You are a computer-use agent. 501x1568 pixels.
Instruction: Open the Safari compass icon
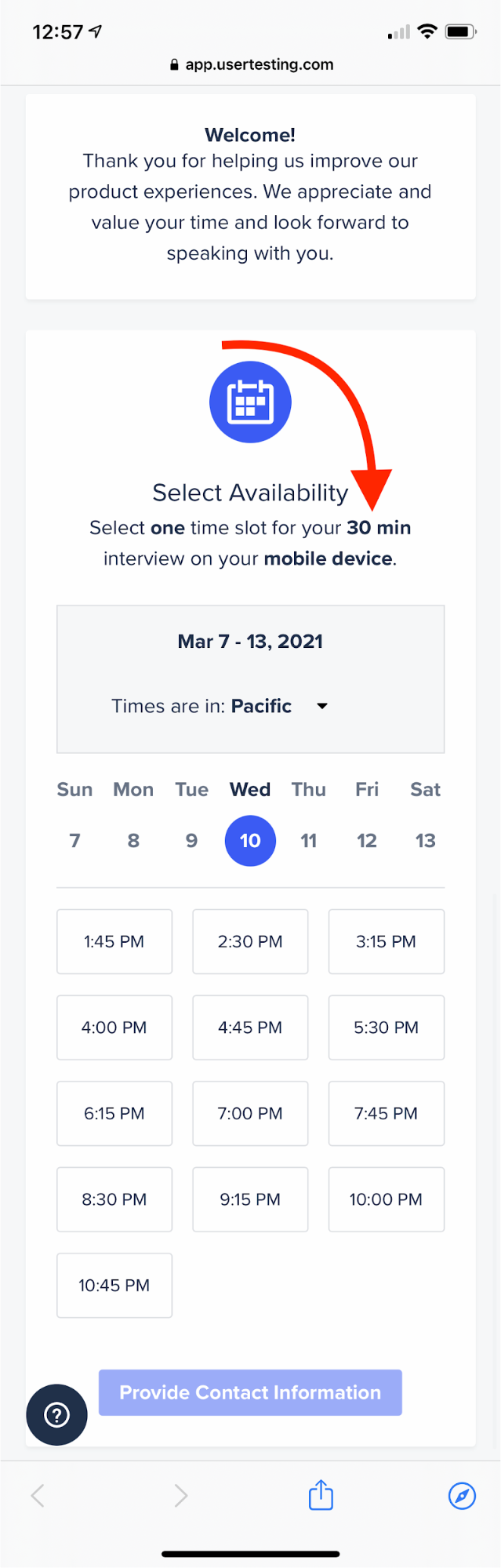(462, 1495)
